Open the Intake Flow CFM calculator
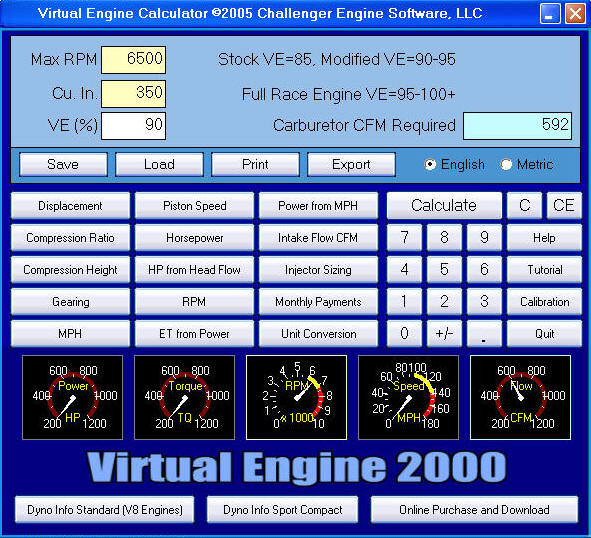 tap(318, 238)
